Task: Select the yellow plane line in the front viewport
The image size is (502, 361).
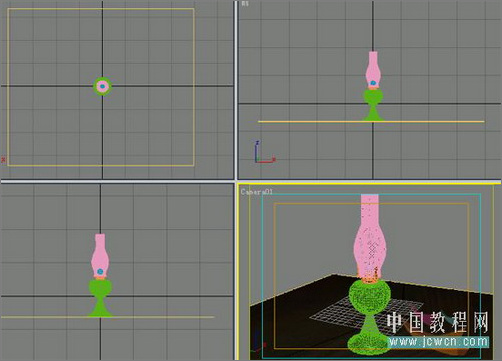Action: (371, 122)
